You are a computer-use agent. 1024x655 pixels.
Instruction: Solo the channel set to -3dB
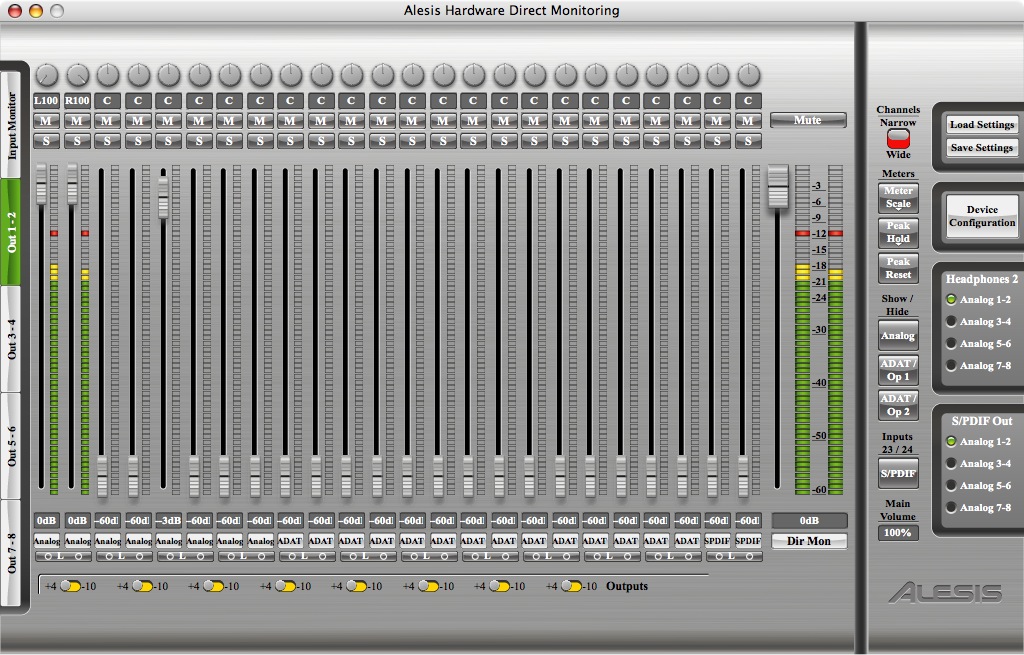[x=168, y=140]
